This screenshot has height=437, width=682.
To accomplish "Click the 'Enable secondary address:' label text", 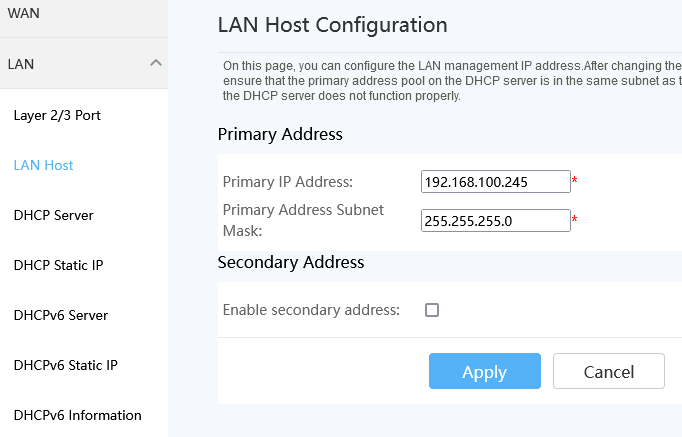I will 311,310.
